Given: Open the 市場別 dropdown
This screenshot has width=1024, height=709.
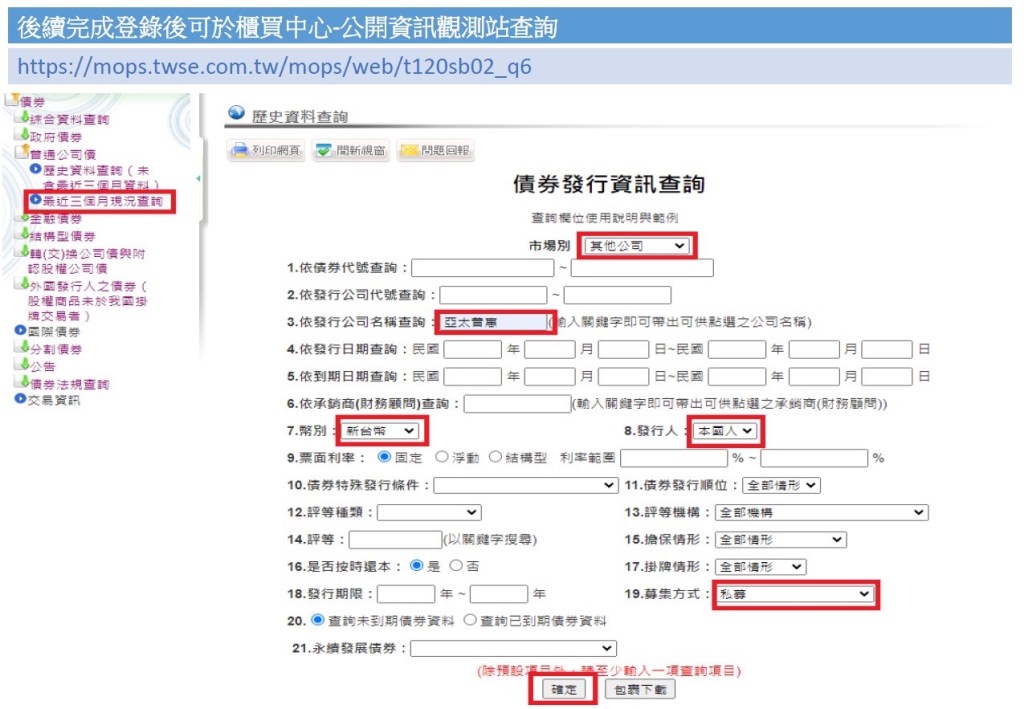Looking at the screenshot, I should click(x=637, y=245).
